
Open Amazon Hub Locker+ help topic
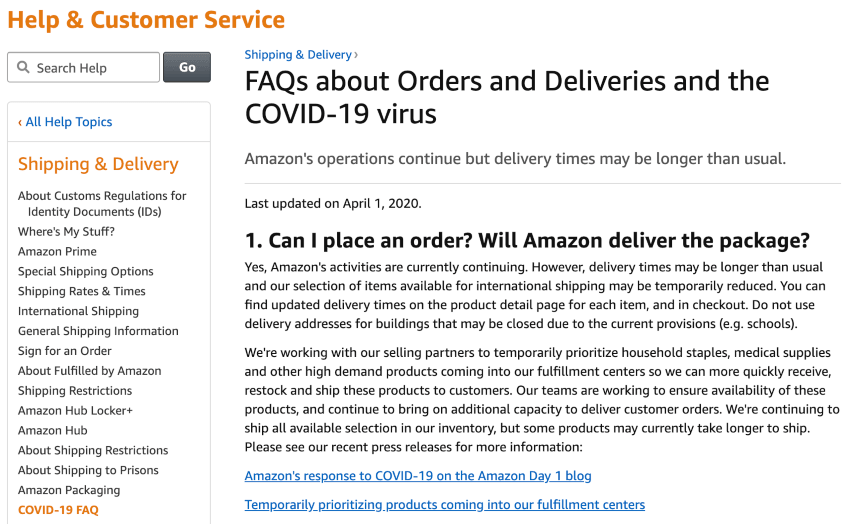[75, 411]
